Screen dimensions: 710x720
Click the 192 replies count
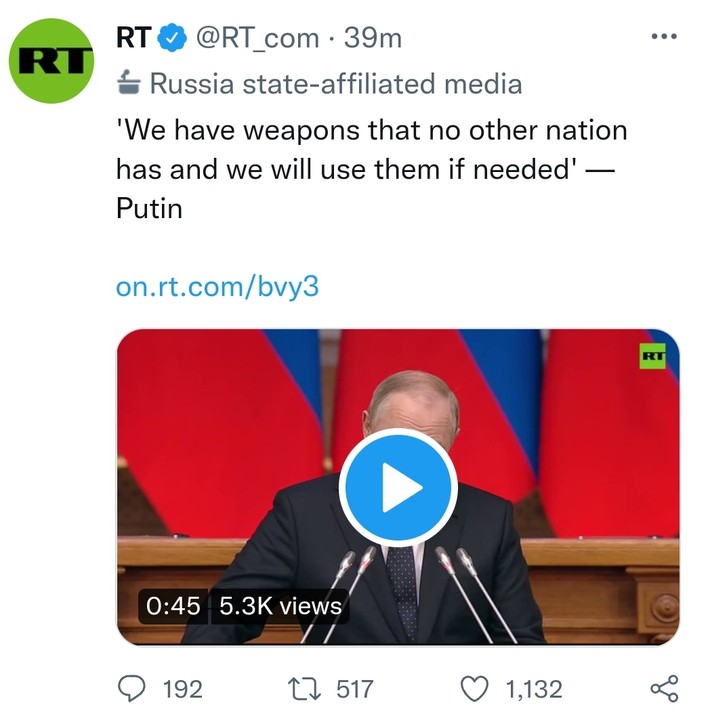[x=181, y=688]
